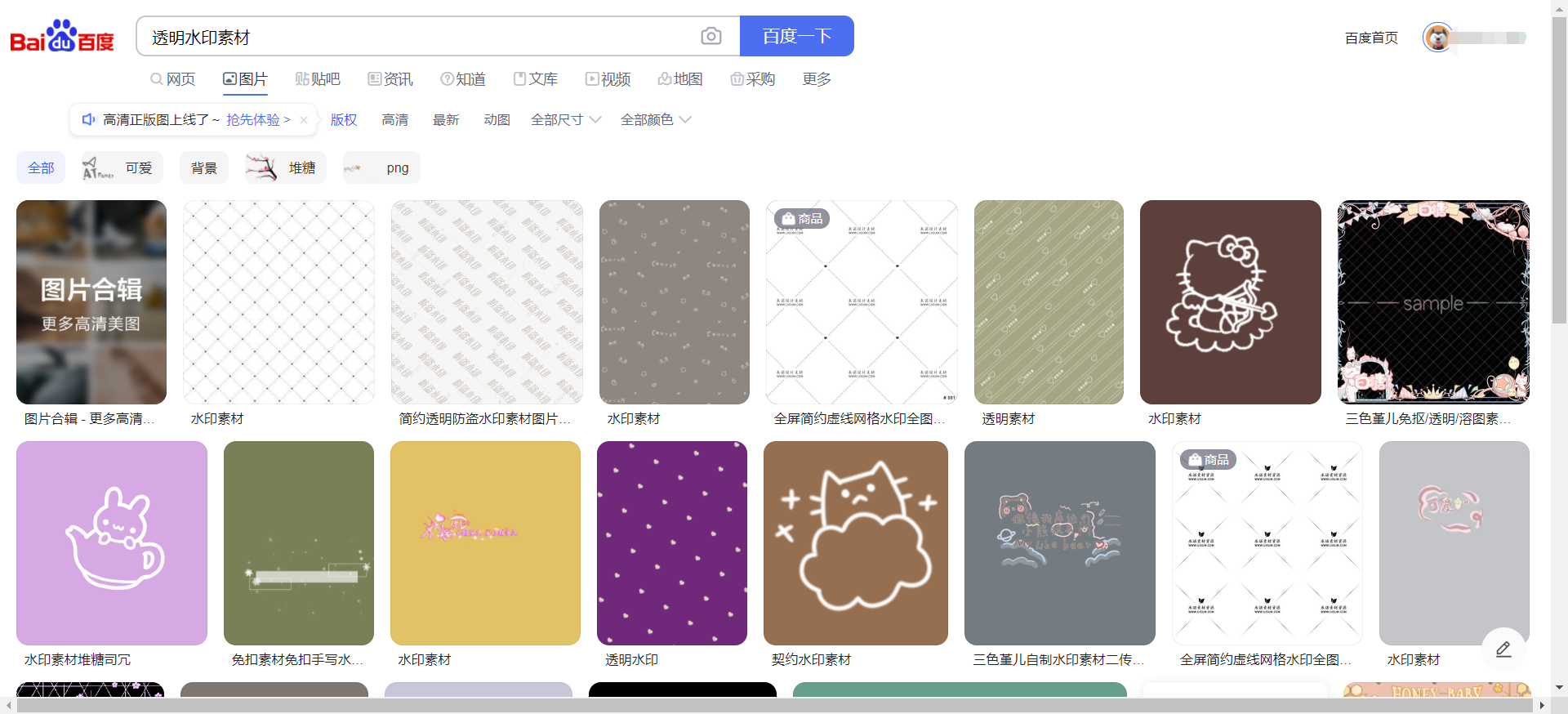The width and height of the screenshot is (1568, 714).
Task: Toggle the 高清 filter
Action: click(x=394, y=120)
